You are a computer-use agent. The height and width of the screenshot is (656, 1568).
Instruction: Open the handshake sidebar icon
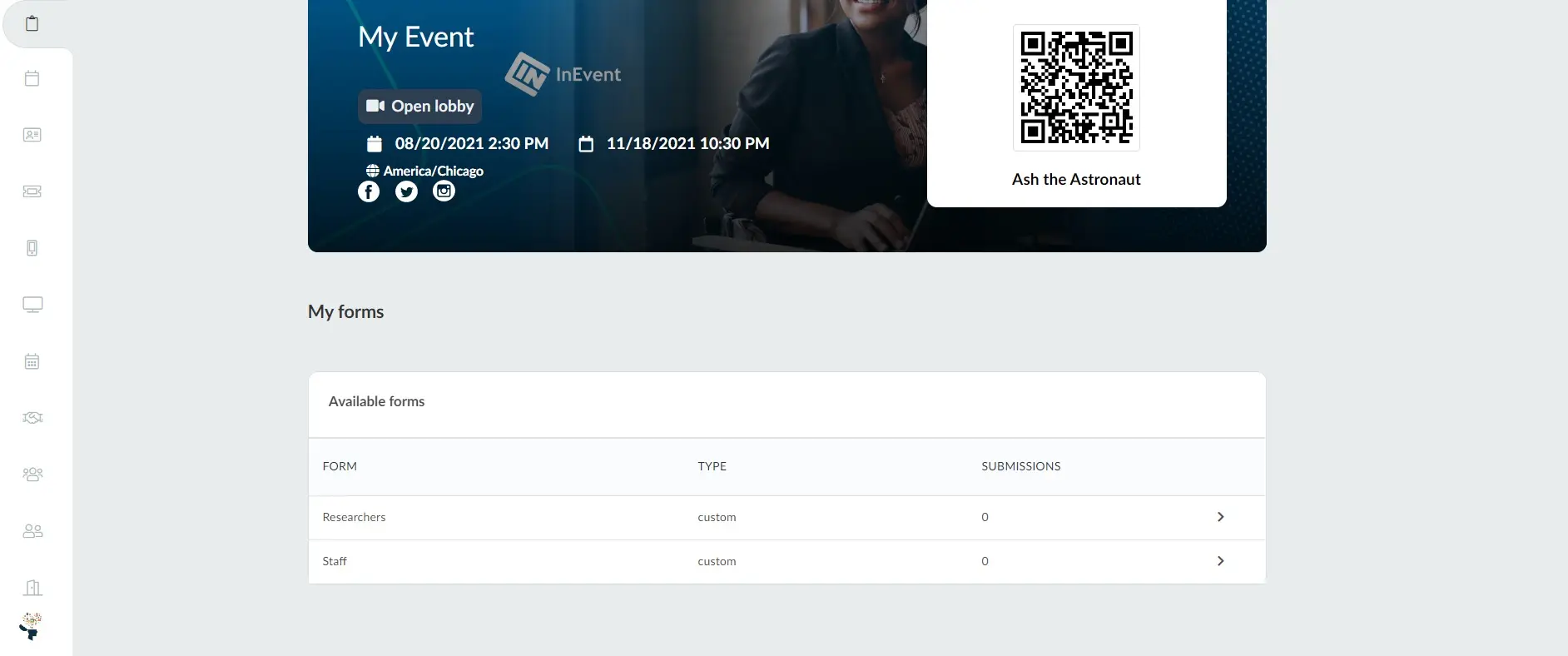(x=32, y=418)
